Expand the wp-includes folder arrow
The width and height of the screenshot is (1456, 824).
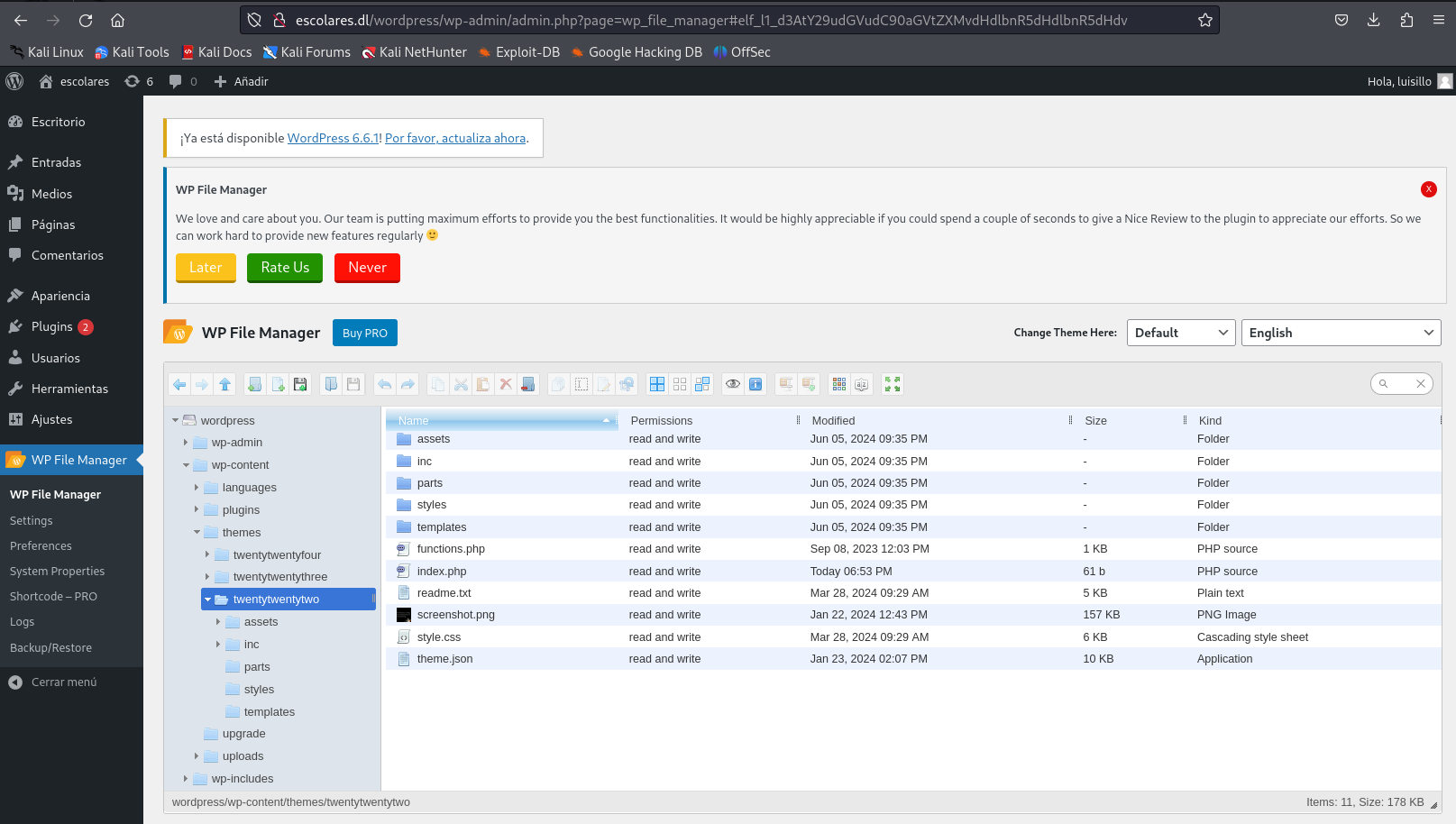click(x=186, y=779)
